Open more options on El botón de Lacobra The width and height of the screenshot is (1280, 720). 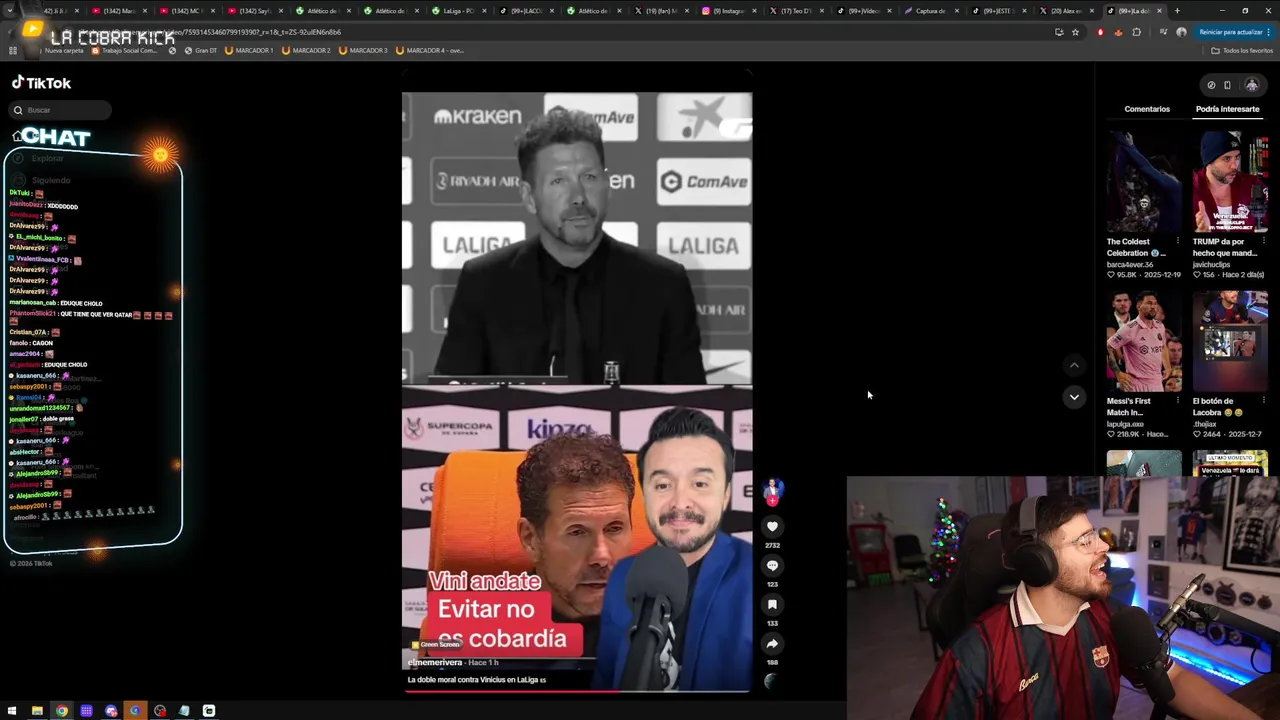pos(1264,401)
